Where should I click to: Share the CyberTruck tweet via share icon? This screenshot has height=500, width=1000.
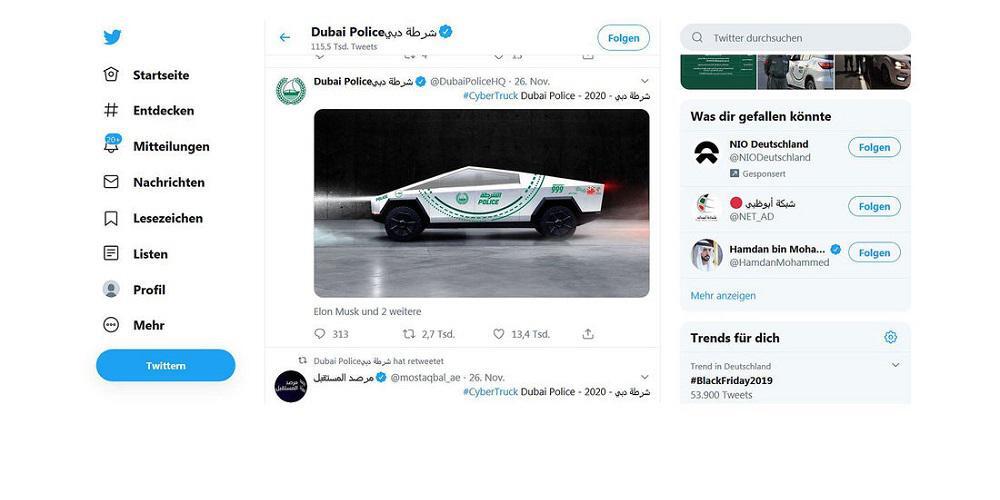(x=588, y=334)
